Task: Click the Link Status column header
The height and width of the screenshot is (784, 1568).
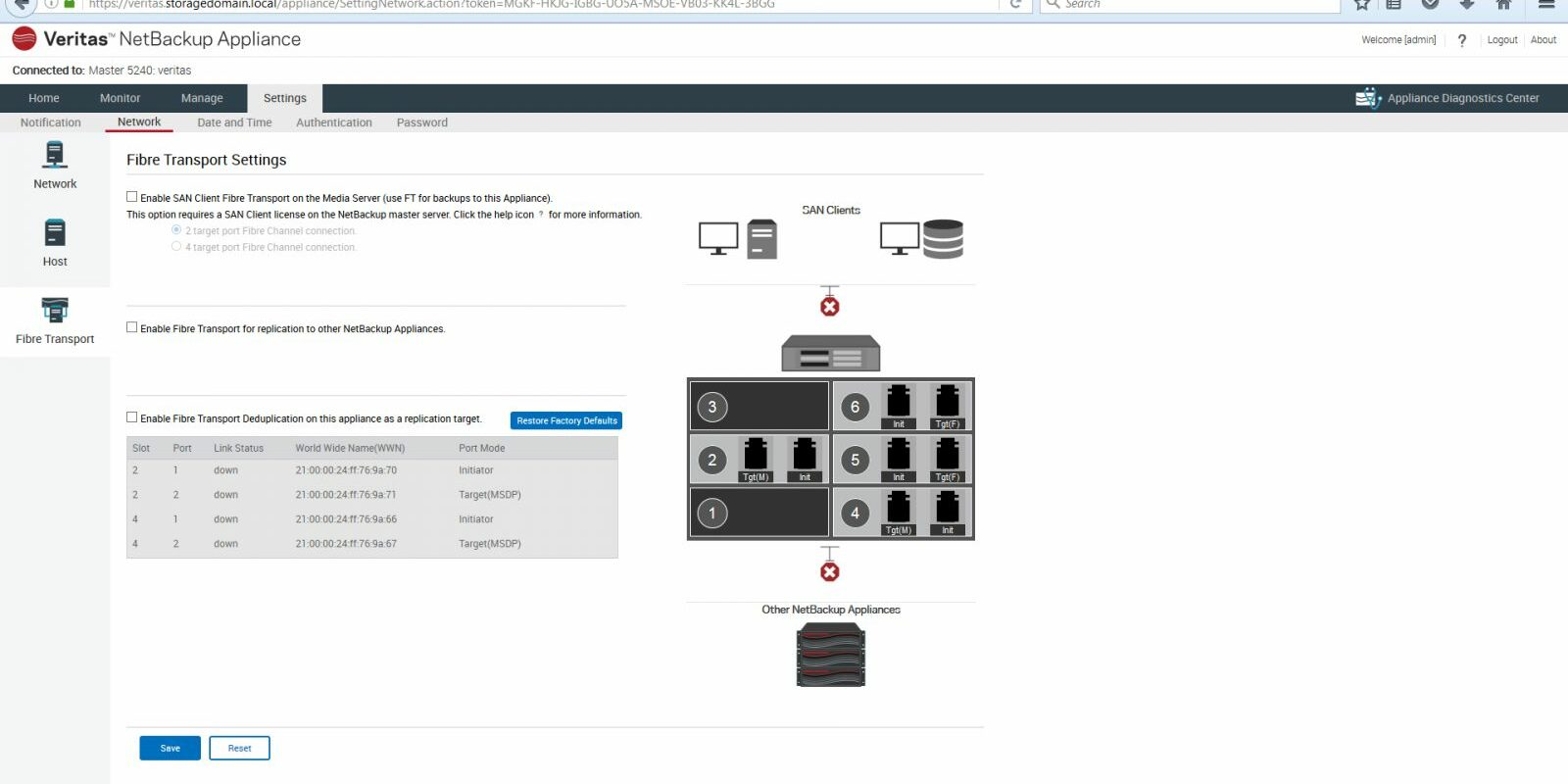Action: [238, 448]
